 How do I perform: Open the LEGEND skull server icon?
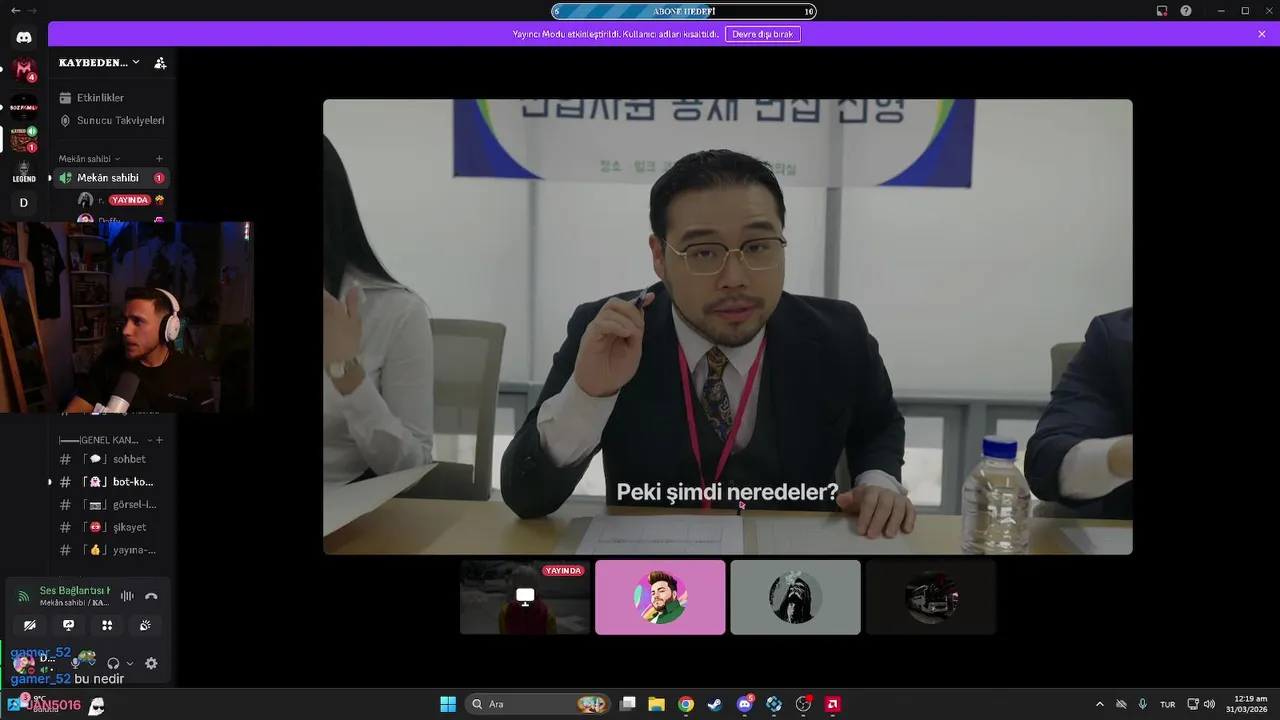[24, 172]
